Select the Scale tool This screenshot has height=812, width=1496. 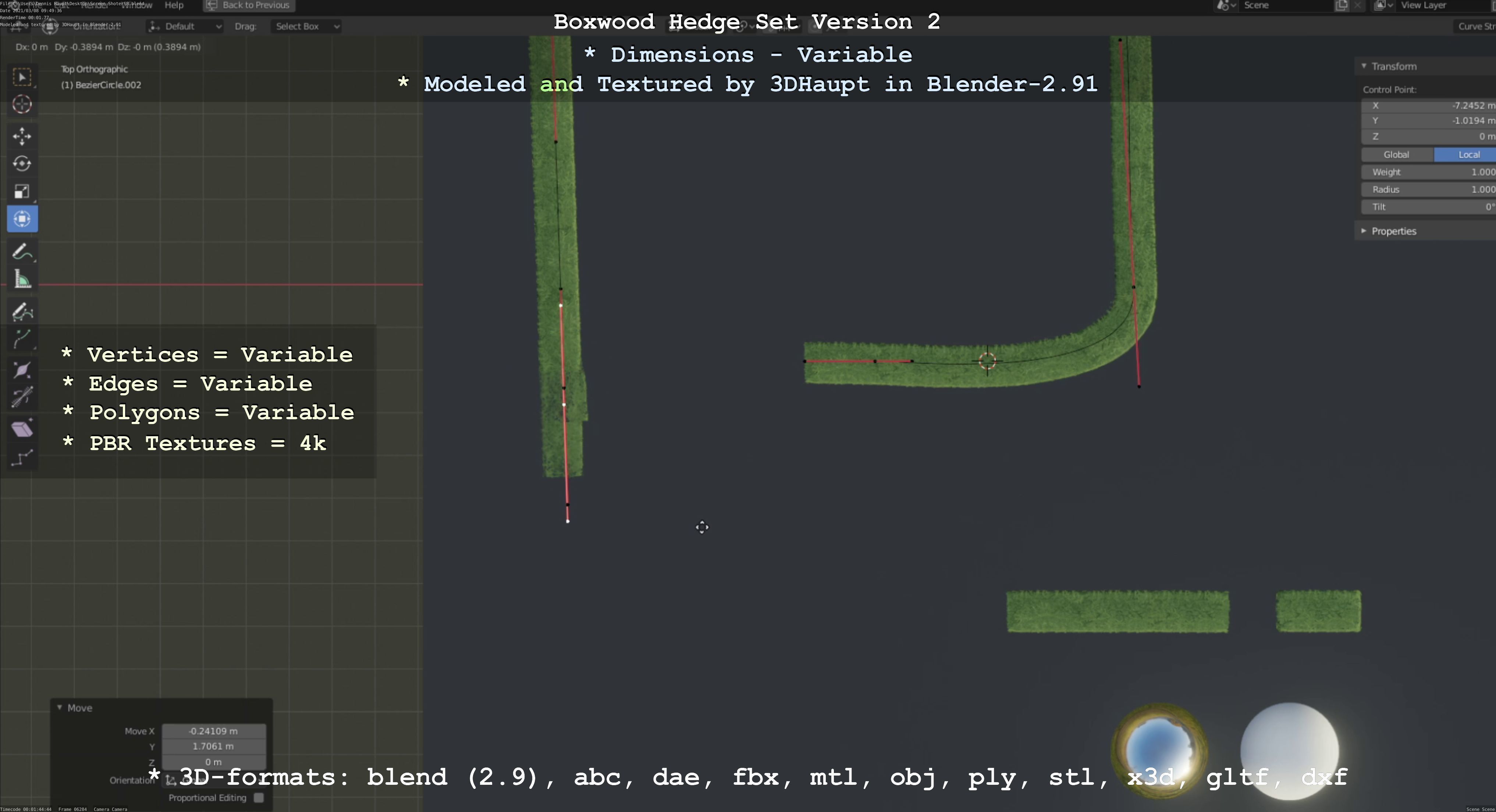22,192
